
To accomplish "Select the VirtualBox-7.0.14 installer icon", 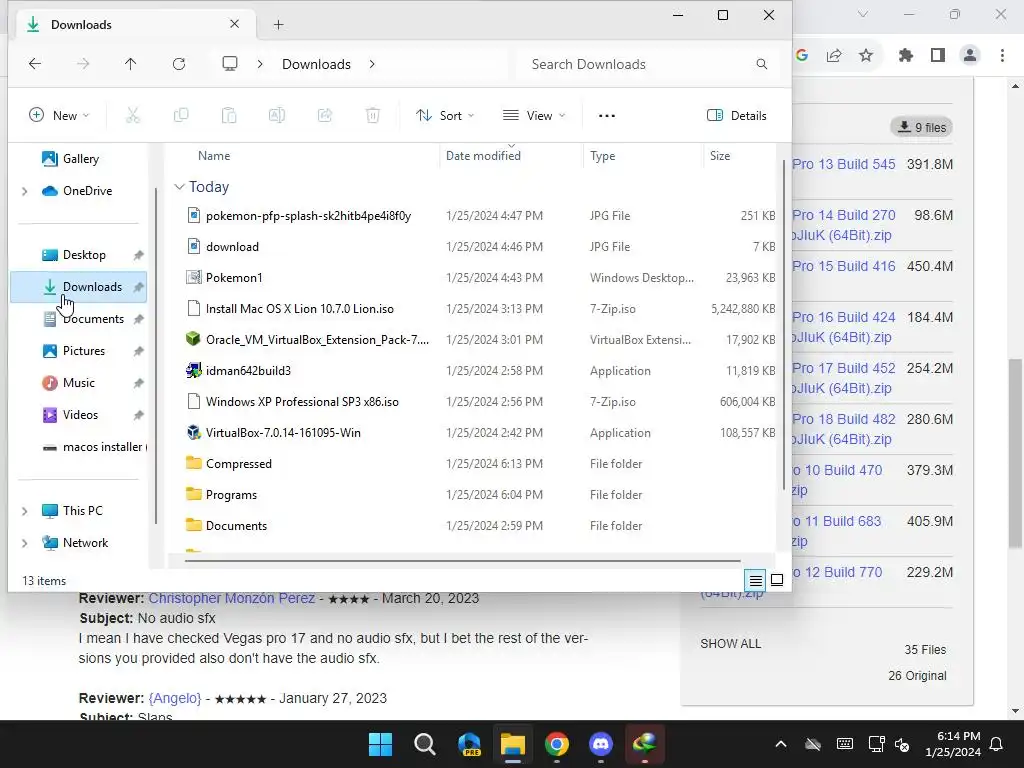I will coord(193,432).
